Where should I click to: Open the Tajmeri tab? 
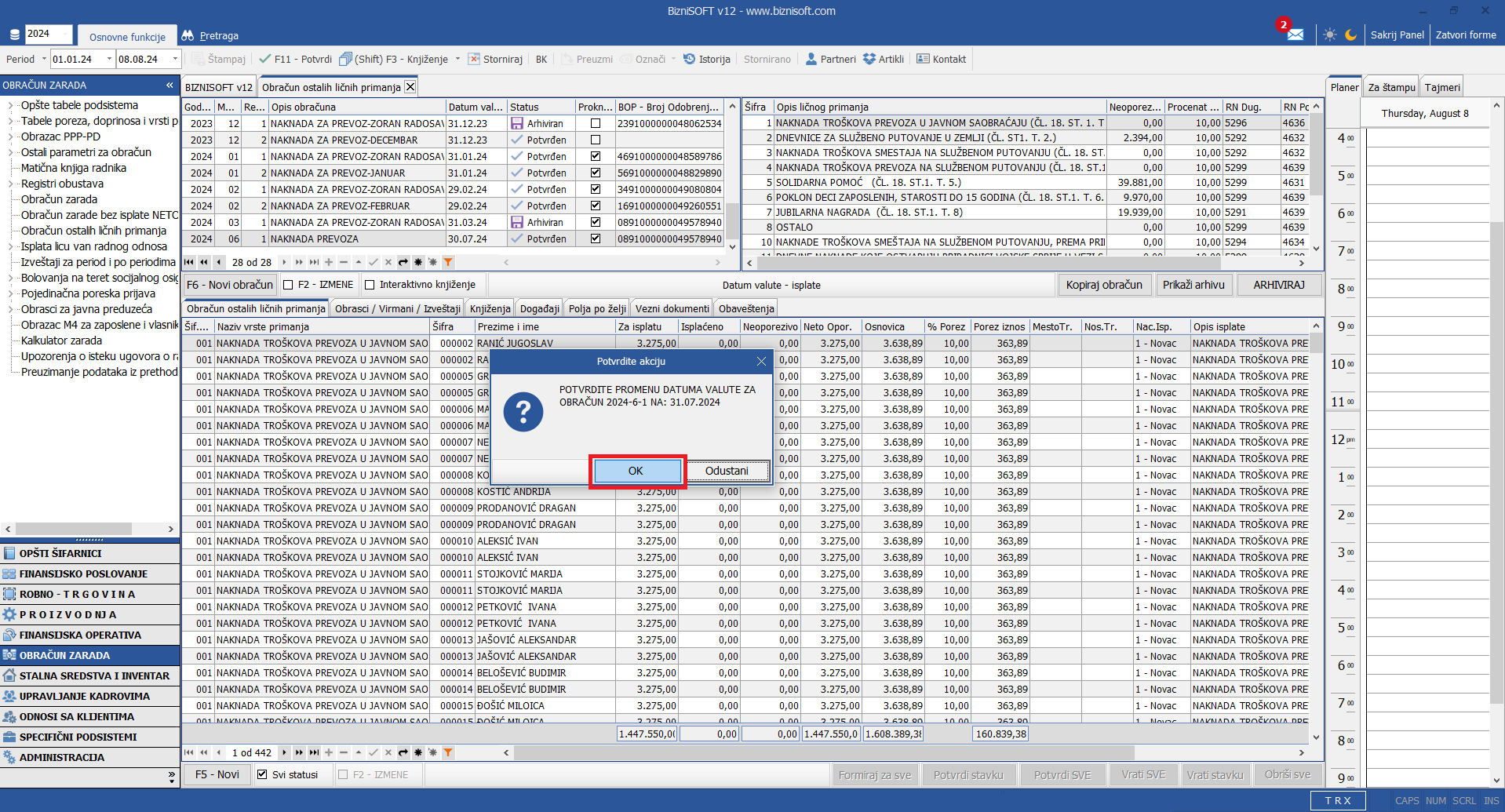click(1442, 87)
